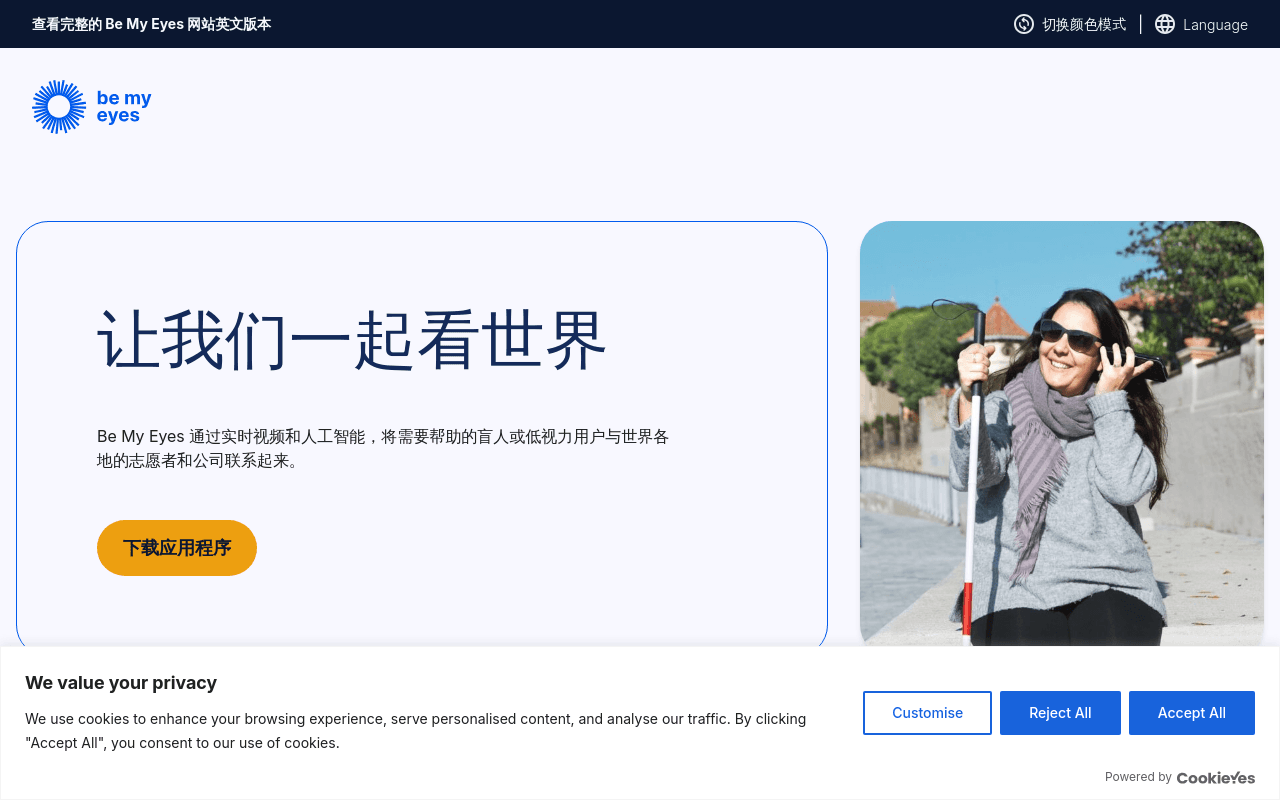Open the Language menu

1215,24
